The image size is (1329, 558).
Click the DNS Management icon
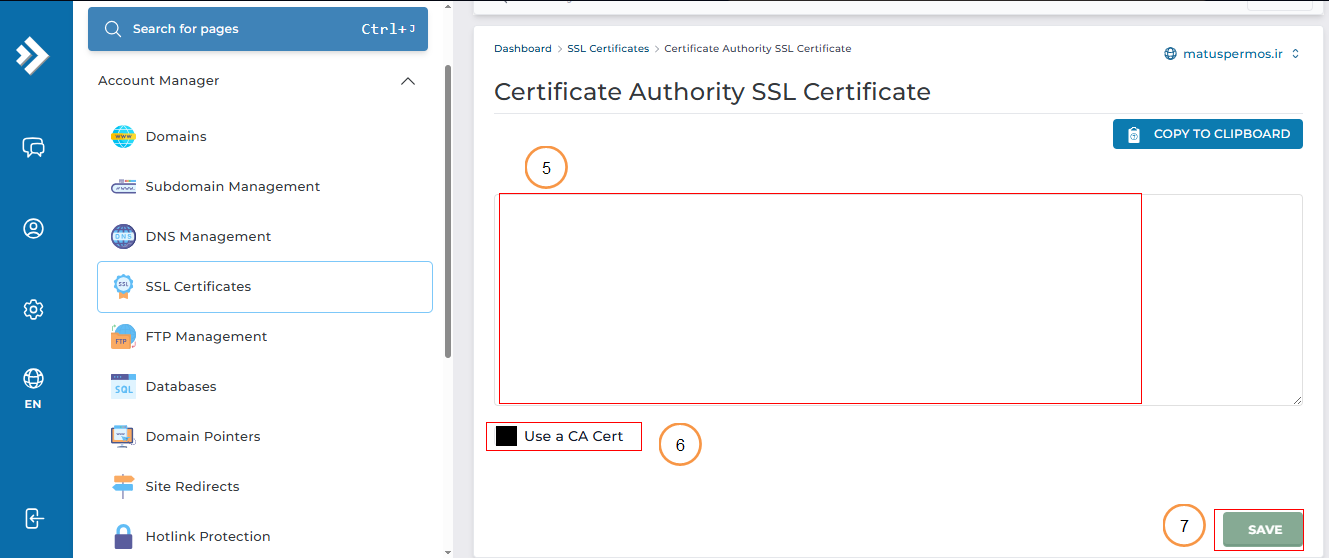pos(123,237)
